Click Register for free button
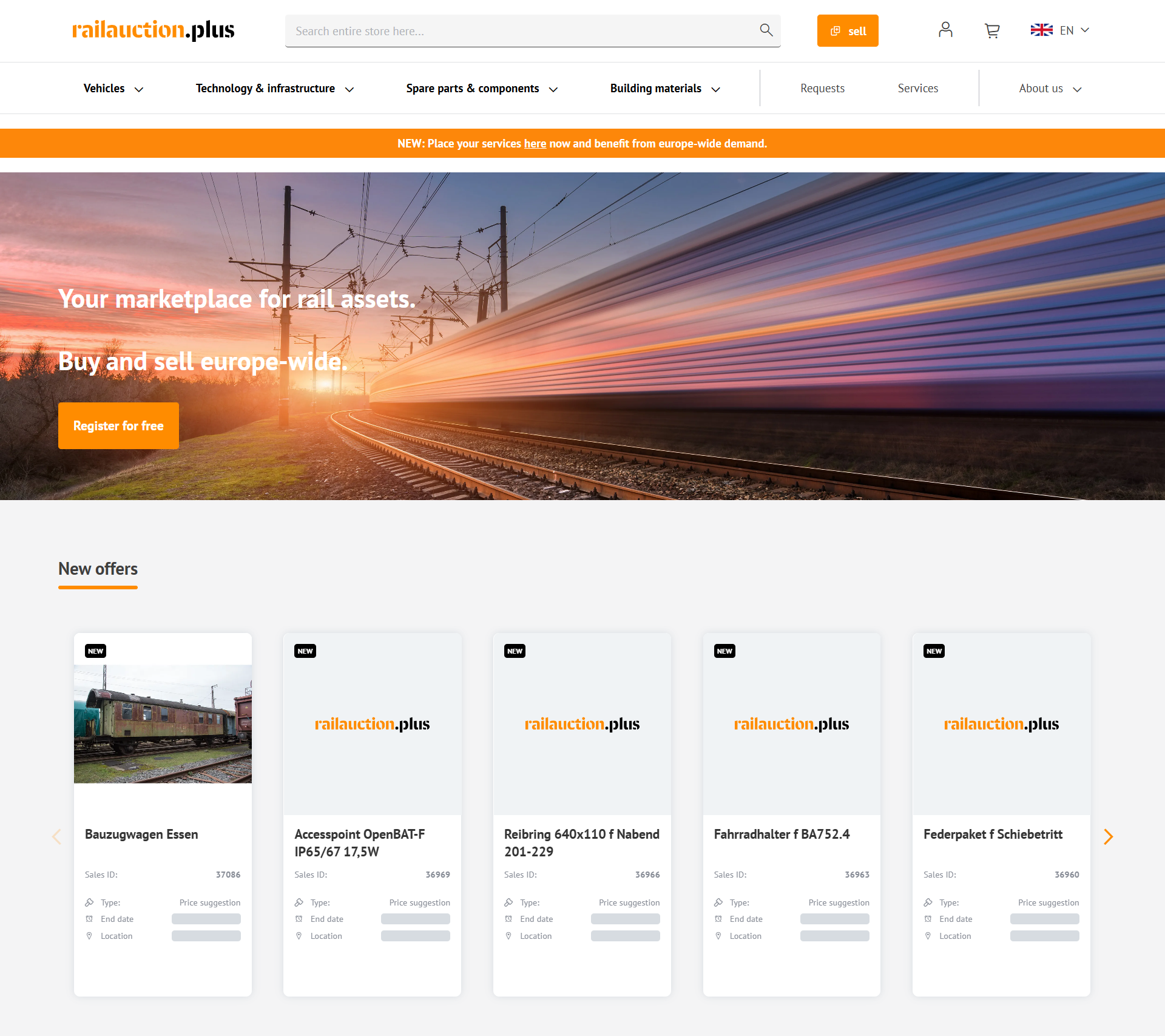 118,426
